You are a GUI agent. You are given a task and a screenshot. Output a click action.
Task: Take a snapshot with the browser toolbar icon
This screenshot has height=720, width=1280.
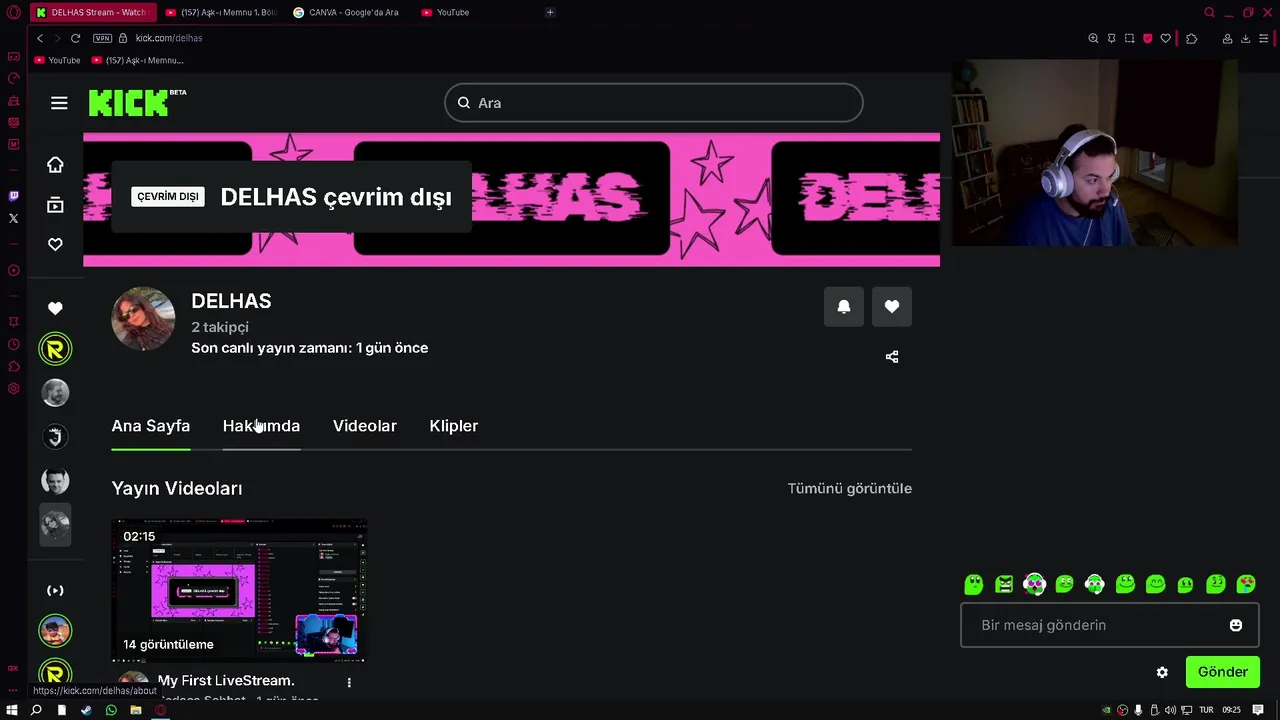point(1129,38)
